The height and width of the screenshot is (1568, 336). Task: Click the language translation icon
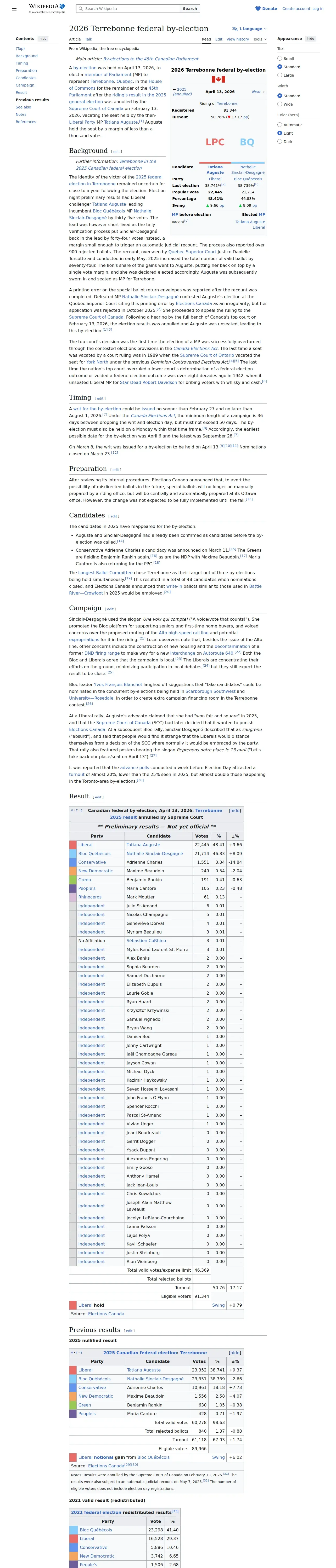click(x=235, y=28)
